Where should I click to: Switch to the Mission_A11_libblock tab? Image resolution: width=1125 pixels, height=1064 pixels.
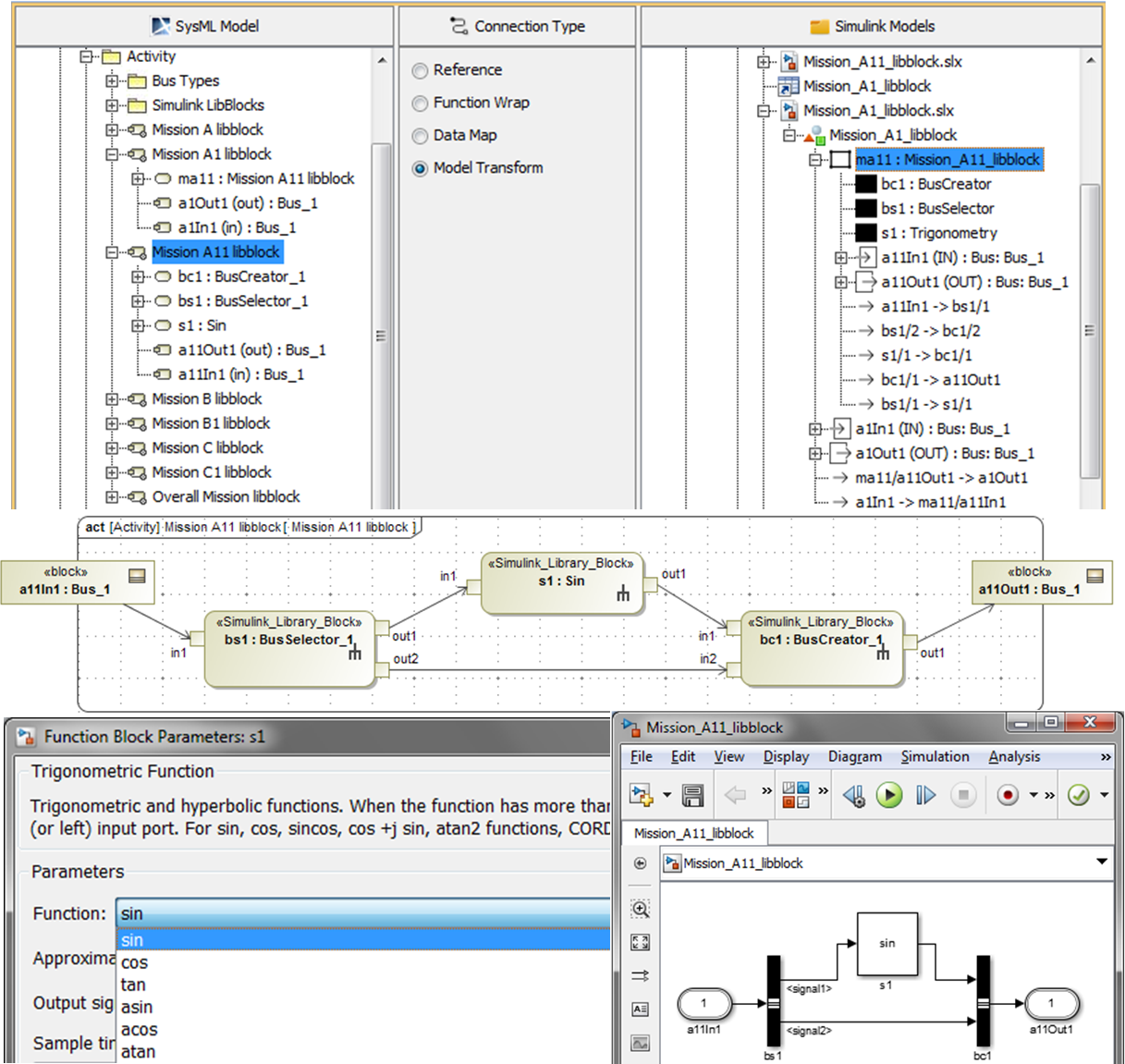click(695, 832)
